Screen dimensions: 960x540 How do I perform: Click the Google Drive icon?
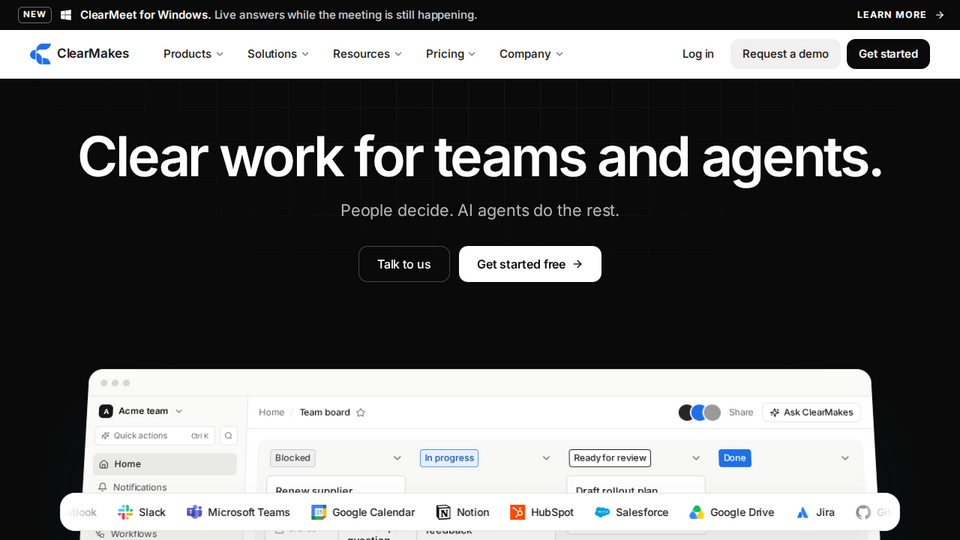697,512
